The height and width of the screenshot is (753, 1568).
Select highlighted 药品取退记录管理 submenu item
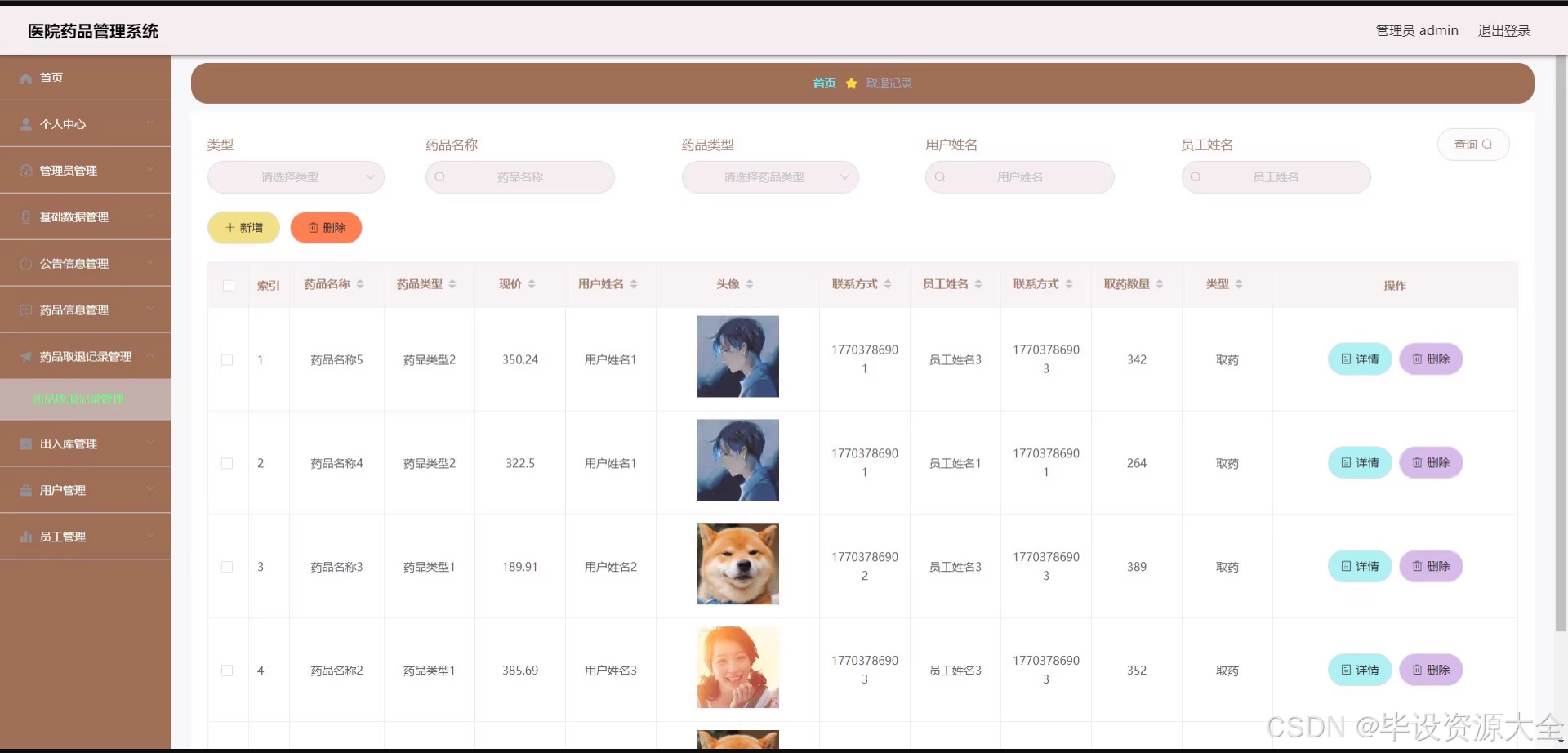(86, 399)
